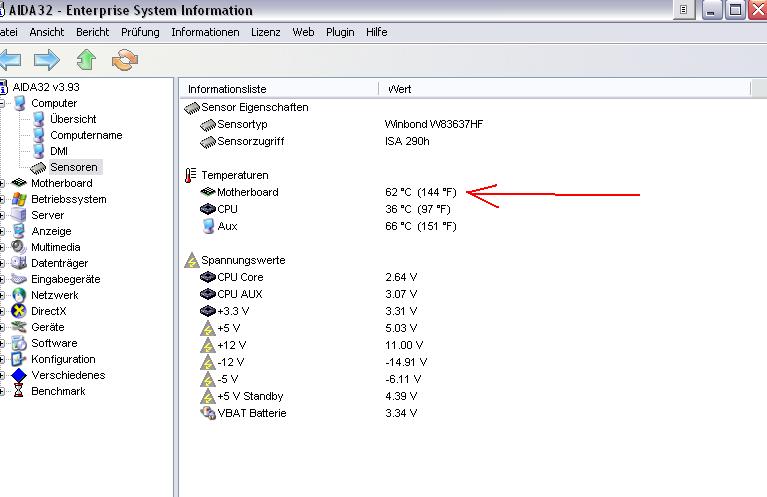Click the DirectX icon in sidebar
Screen dimensions: 767x497
click(19, 311)
